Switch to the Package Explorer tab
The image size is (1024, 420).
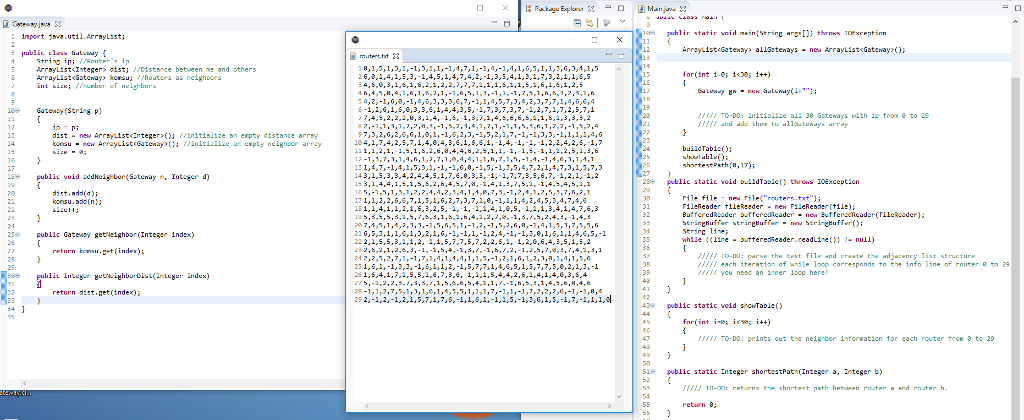[561, 8]
